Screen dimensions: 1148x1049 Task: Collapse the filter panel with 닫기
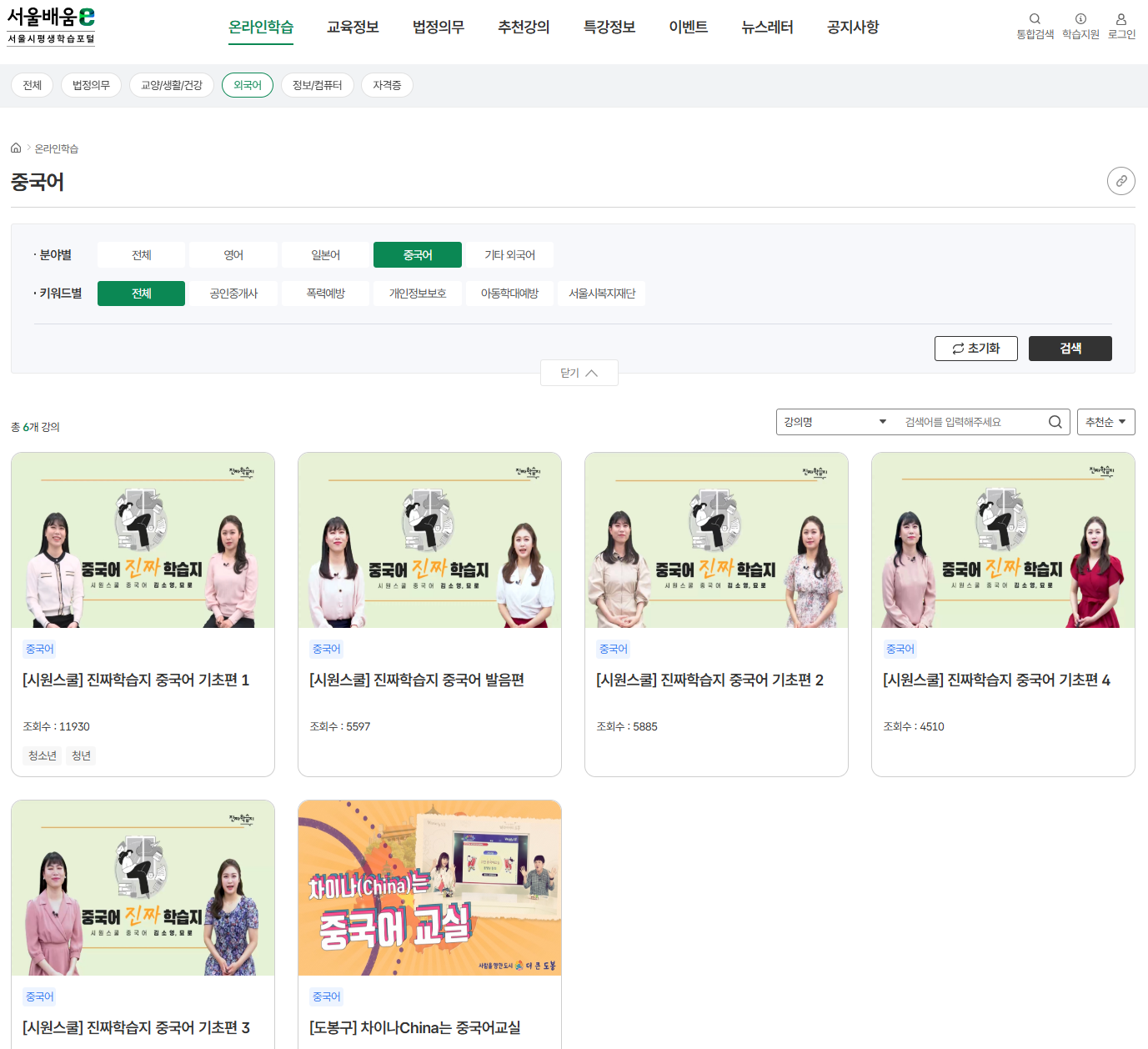click(579, 373)
